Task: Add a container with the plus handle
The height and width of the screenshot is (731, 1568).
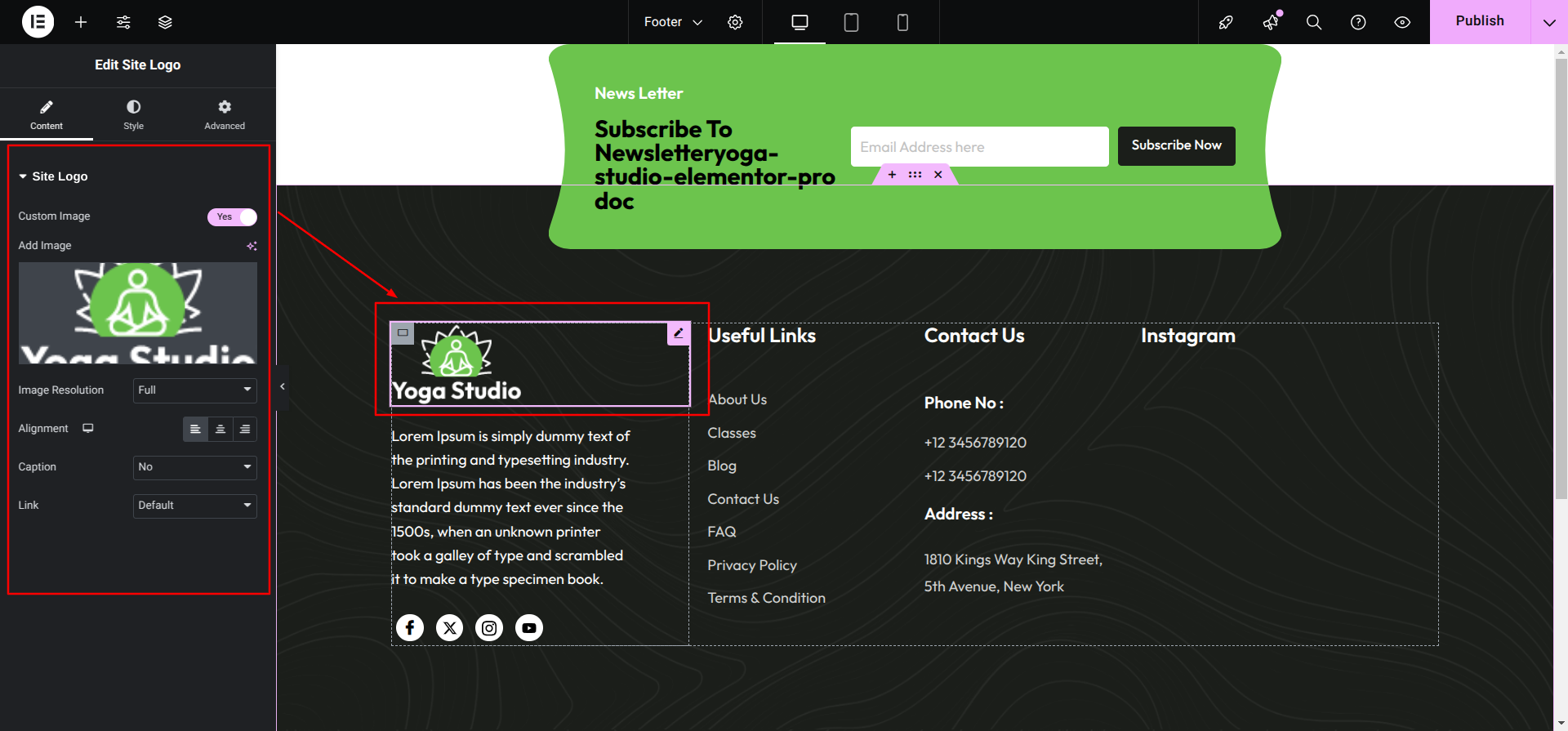Action: coord(892,175)
